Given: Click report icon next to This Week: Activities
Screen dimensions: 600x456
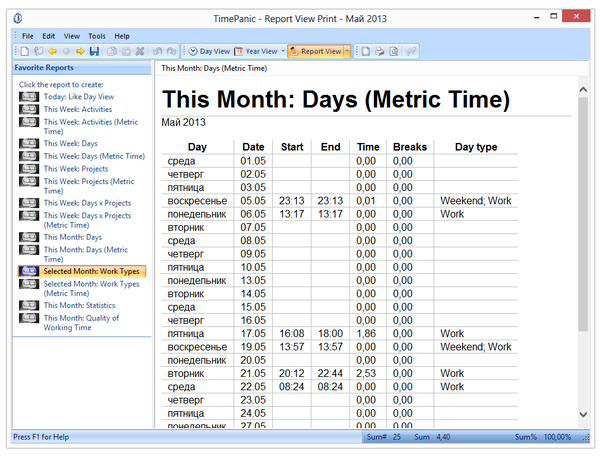Looking at the screenshot, I should coord(29,109).
